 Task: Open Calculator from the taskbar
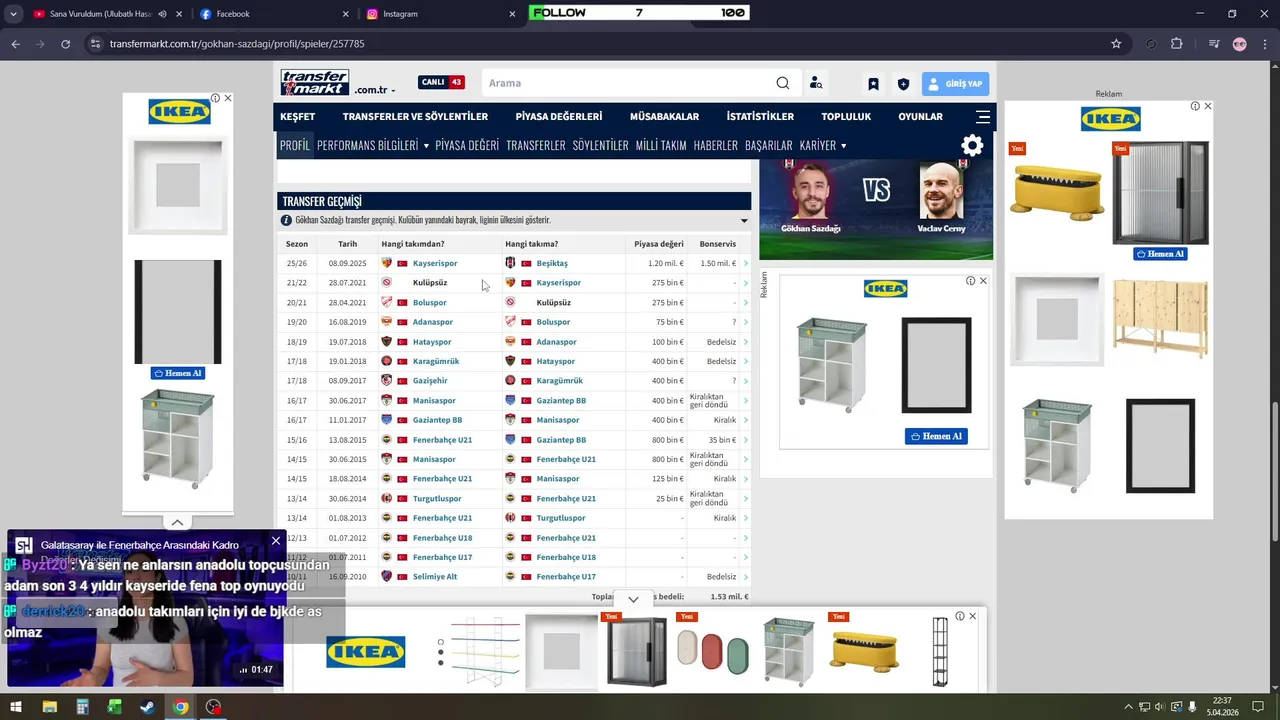83,707
